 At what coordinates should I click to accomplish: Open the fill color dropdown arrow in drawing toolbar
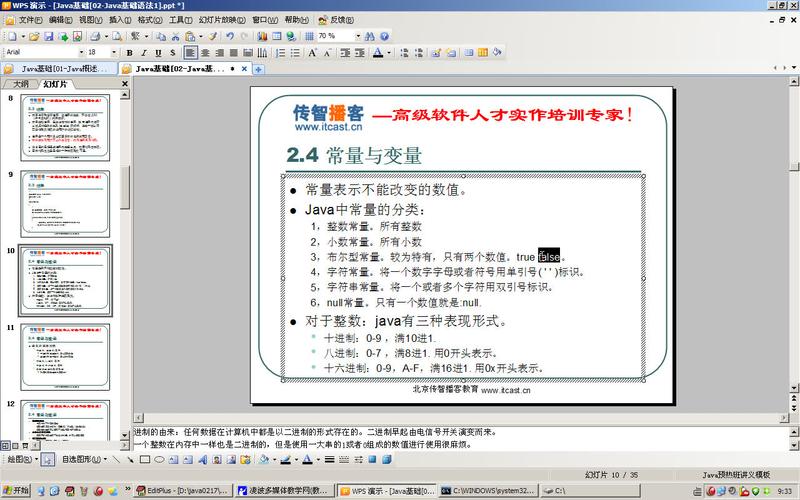274,460
